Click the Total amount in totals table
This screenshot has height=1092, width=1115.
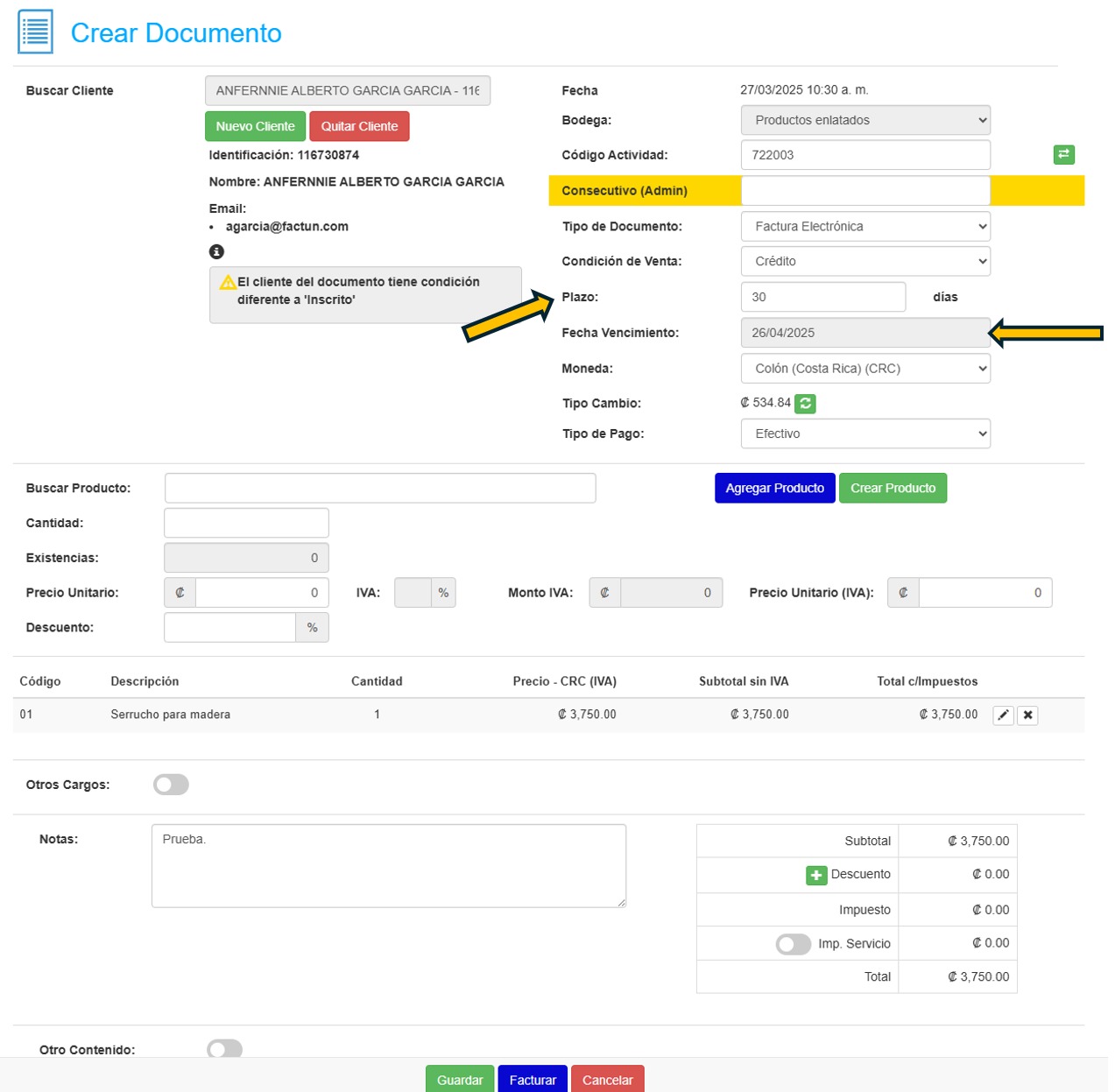click(x=978, y=976)
